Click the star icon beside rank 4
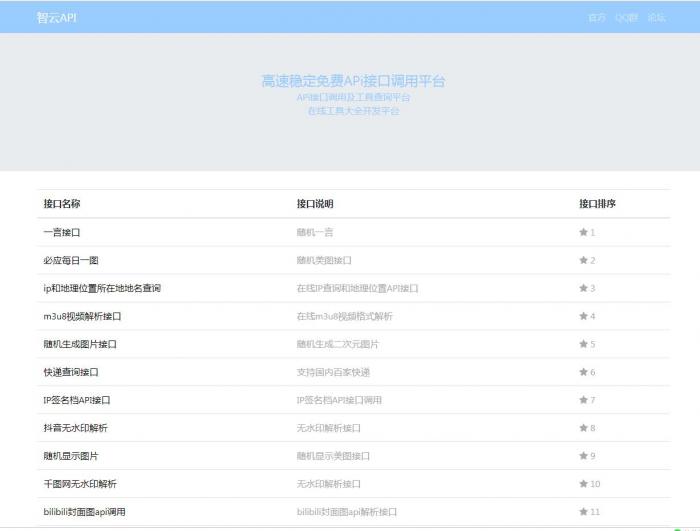Image resolution: width=700 pixels, height=531 pixels. pyautogui.click(x=583, y=316)
